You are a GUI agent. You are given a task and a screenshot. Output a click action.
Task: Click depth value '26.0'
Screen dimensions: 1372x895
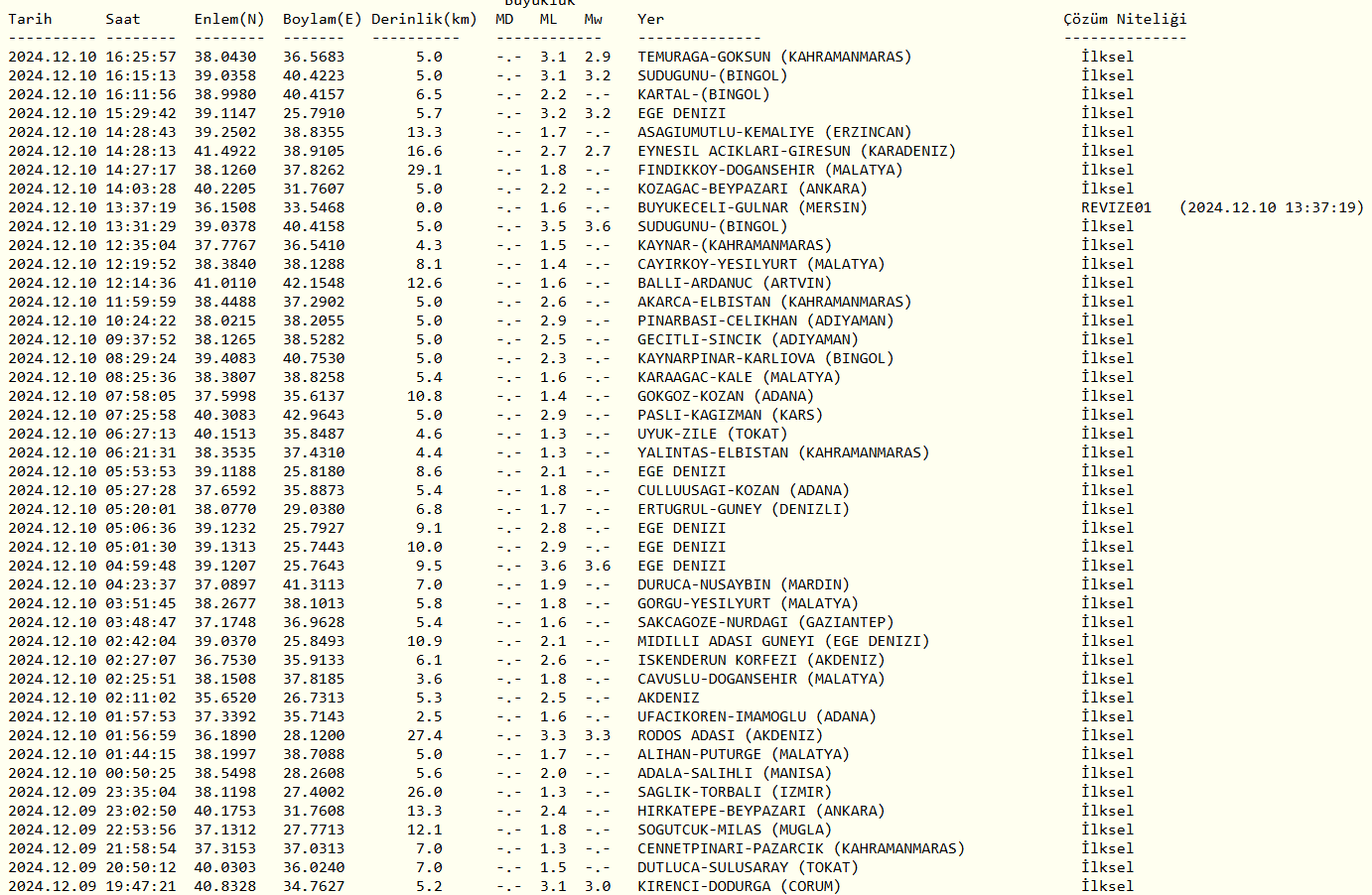pos(425,792)
